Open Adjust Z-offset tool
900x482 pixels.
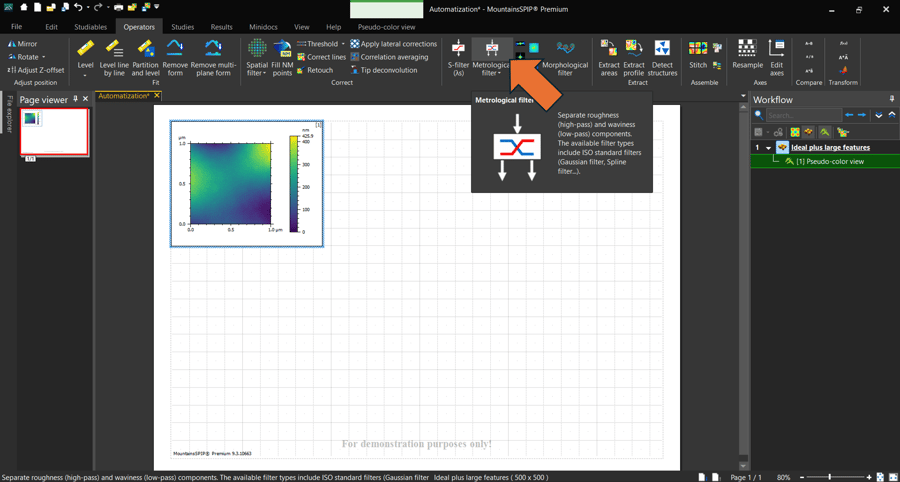[36, 70]
